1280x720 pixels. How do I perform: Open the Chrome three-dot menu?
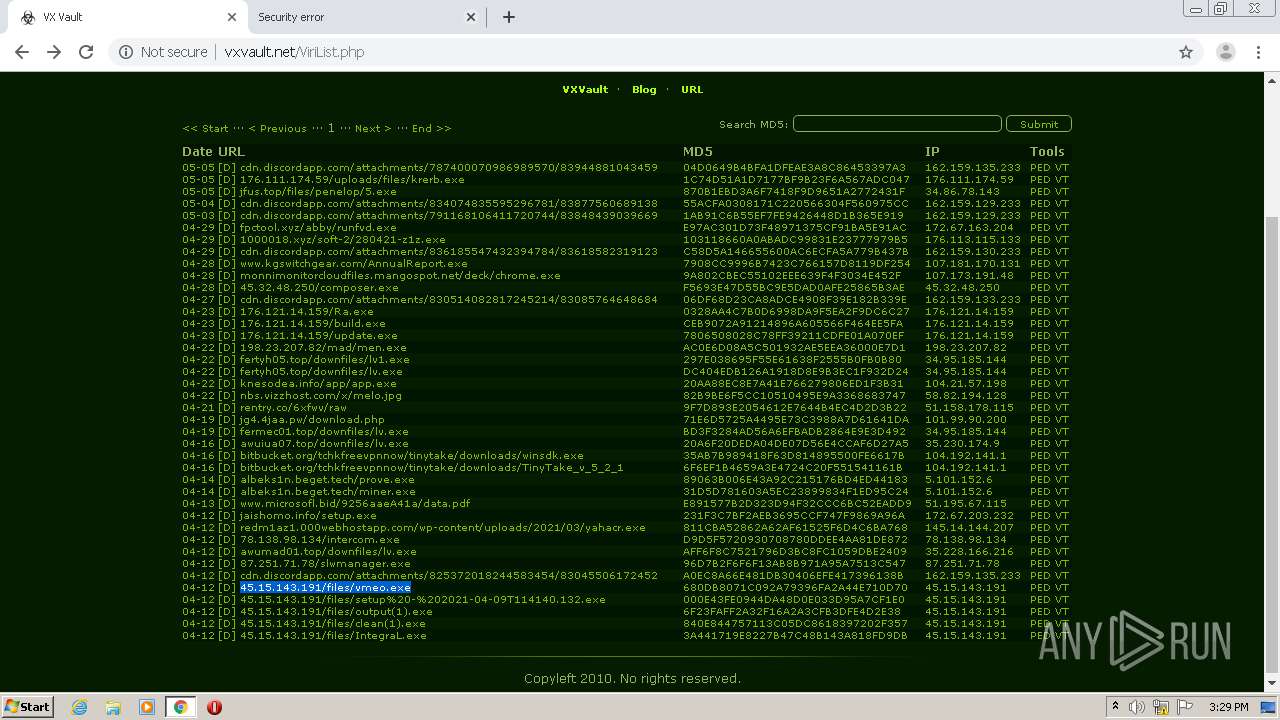click(1258, 52)
